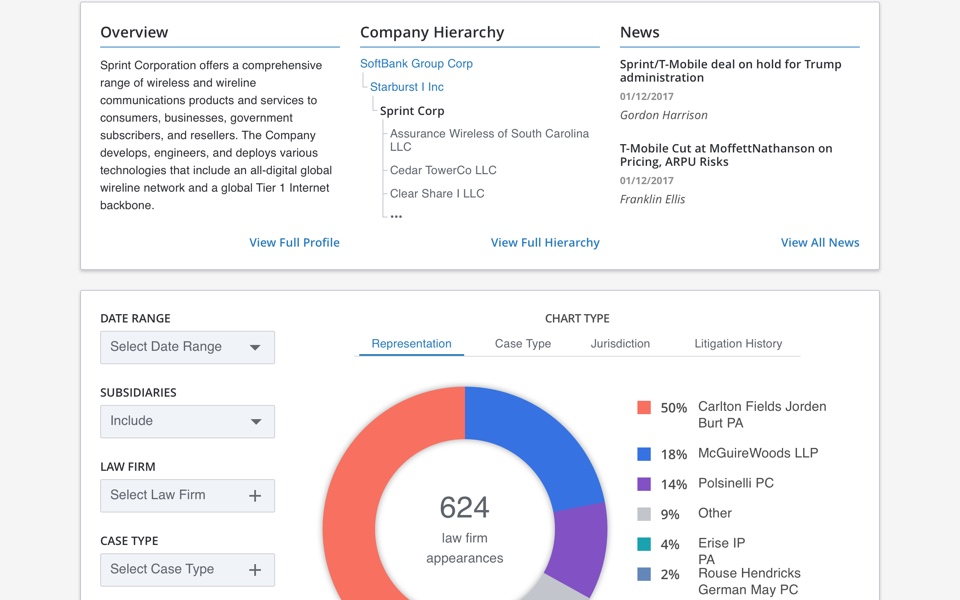Select Starburst I Inc in hierarchy
The width and height of the screenshot is (960, 600).
(x=407, y=87)
